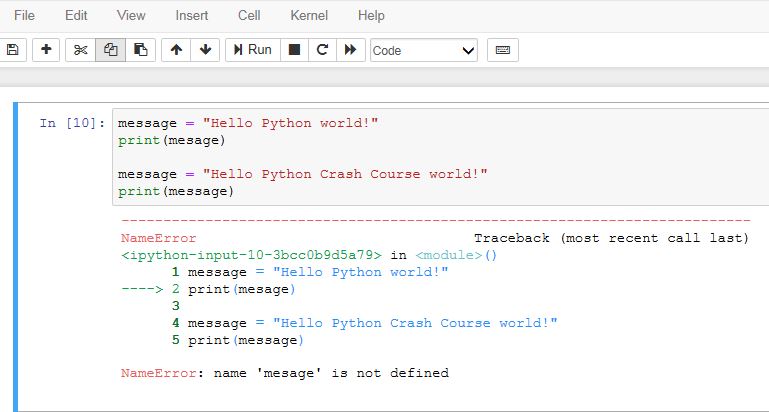Click into the code cell editor
769x412 pixels.
click(440, 157)
